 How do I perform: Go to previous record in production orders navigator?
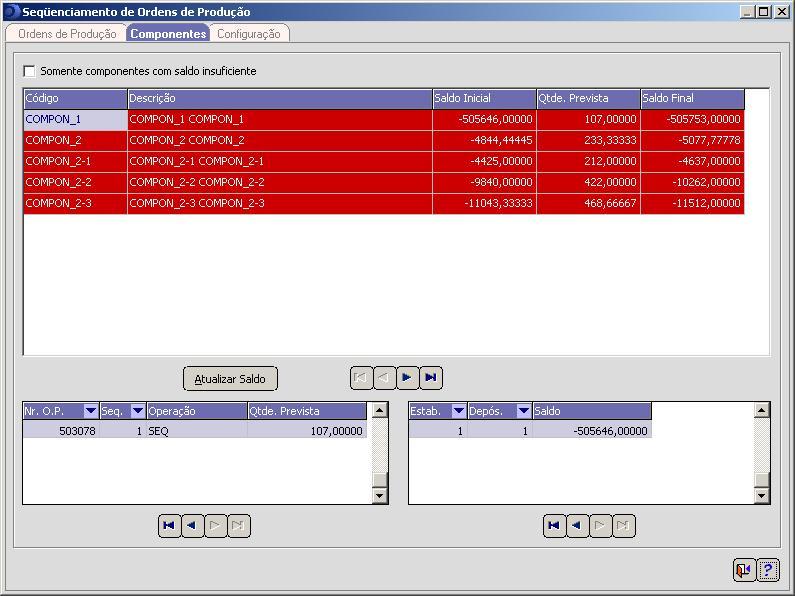[192, 526]
